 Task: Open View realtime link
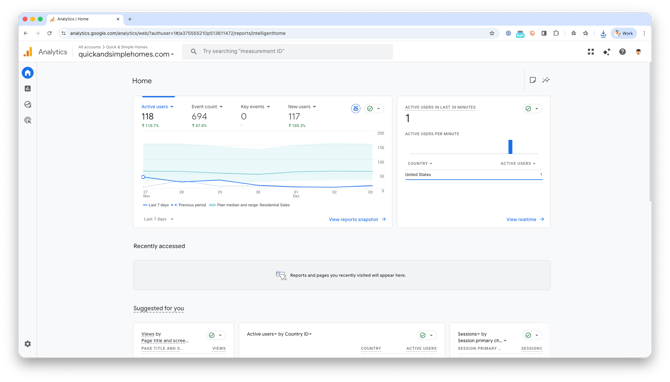[525, 219]
